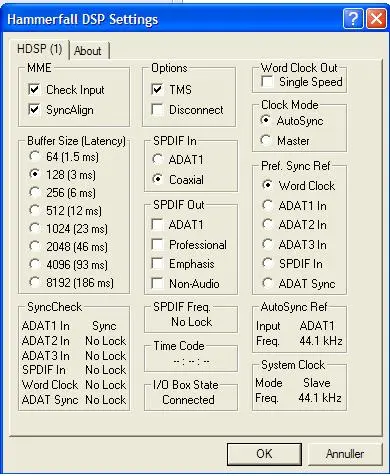Click AutoSync Ref Freq. 44.1 kHz value
The height and width of the screenshot is (476, 390).
point(321,341)
